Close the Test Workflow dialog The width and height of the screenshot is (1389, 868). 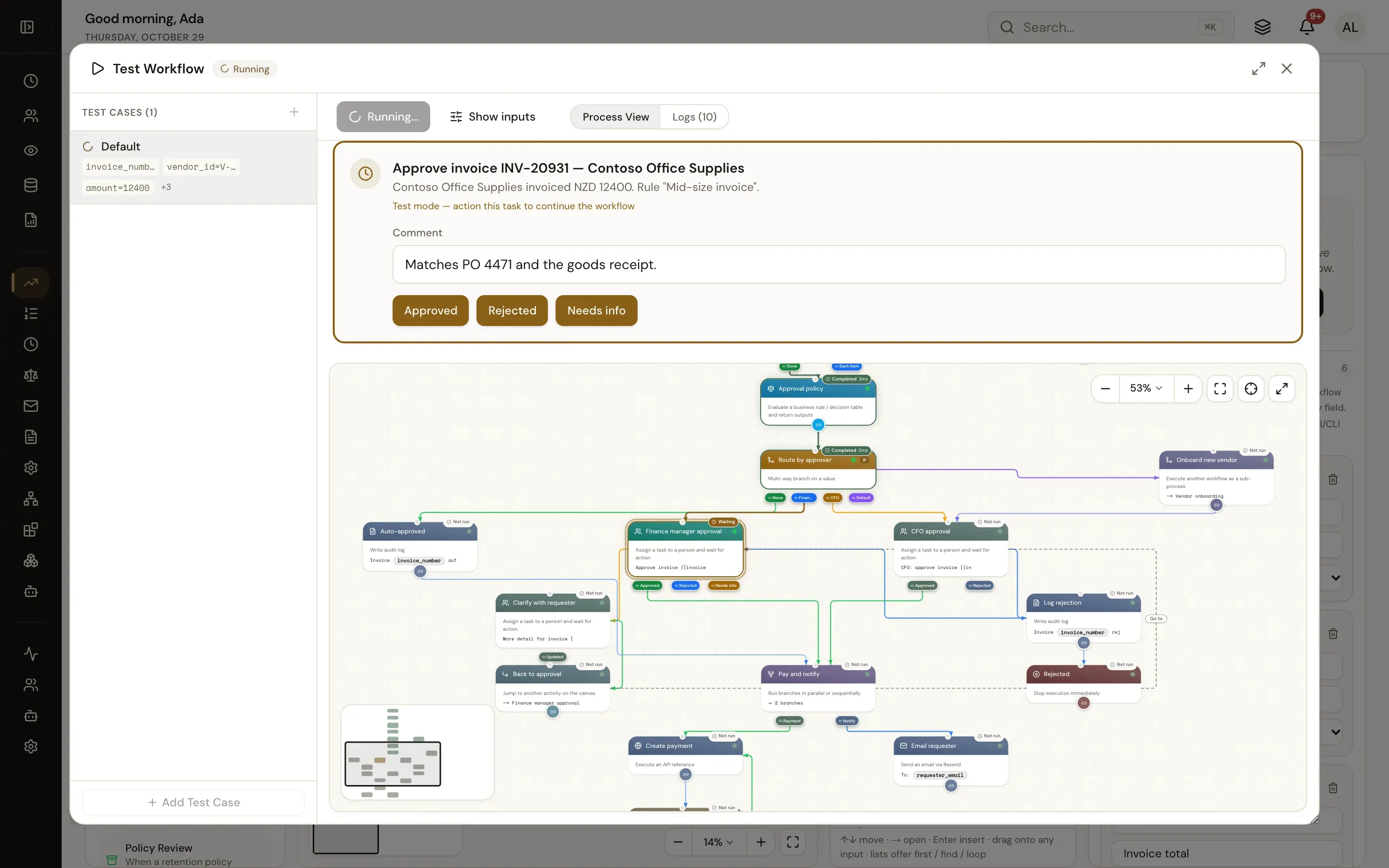(1286, 69)
